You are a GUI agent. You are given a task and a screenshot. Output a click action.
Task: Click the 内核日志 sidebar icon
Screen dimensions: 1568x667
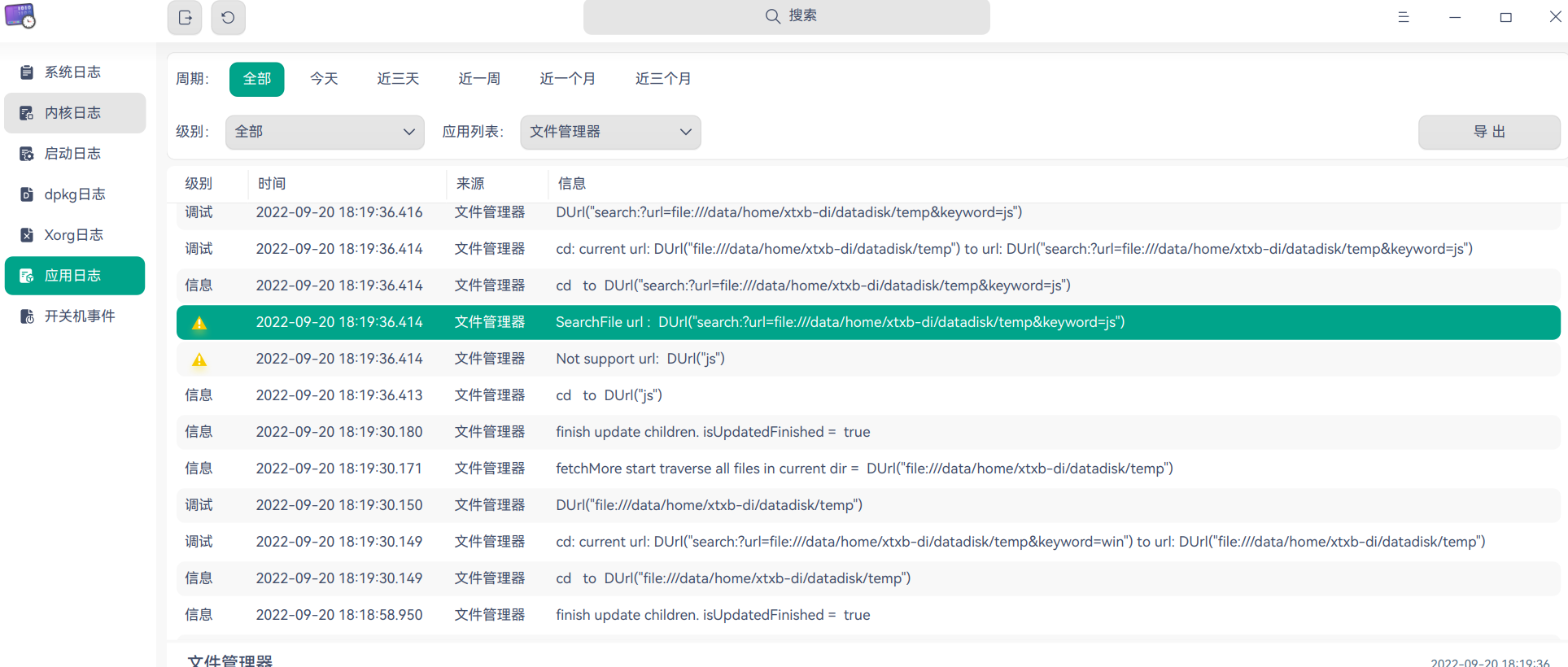pos(27,113)
